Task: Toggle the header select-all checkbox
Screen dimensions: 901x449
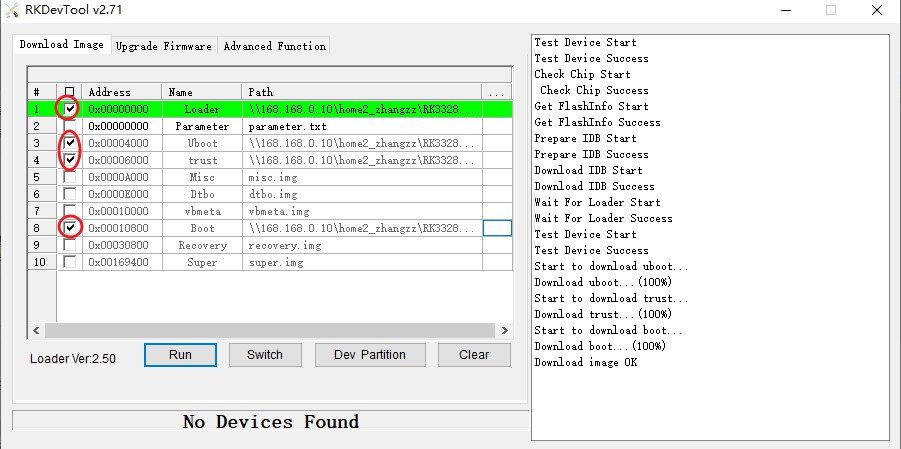Action: [70, 92]
